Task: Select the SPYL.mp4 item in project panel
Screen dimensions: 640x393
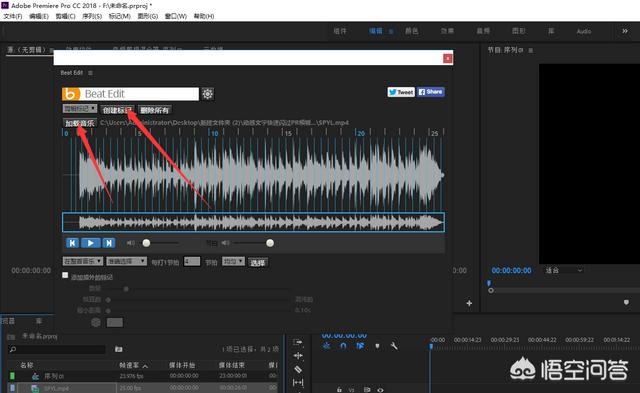Action: tap(56, 389)
